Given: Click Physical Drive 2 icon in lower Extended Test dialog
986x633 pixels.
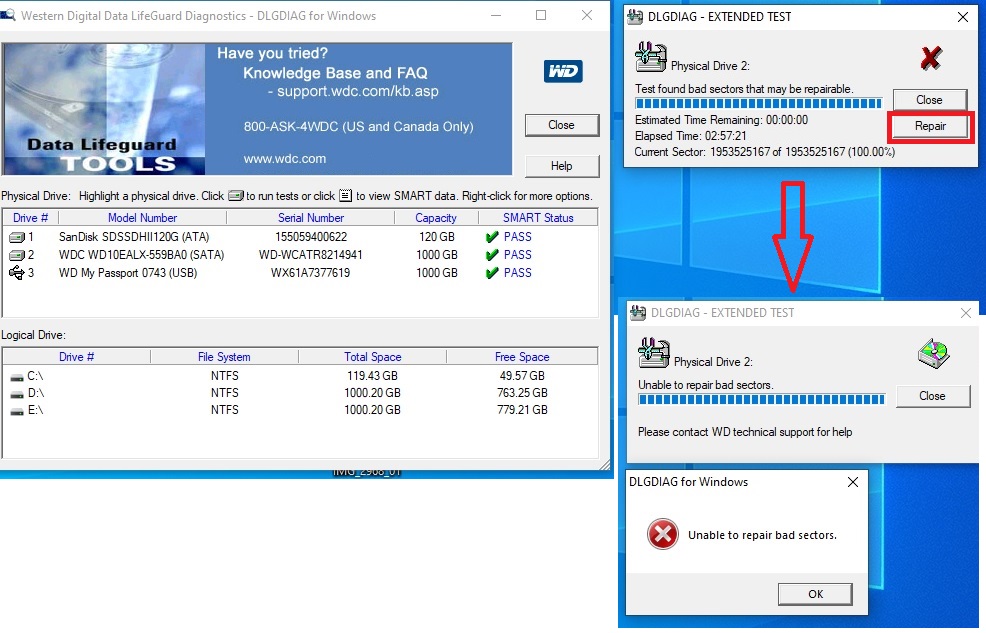Looking at the screenshot, I should (x=653, y=353).
